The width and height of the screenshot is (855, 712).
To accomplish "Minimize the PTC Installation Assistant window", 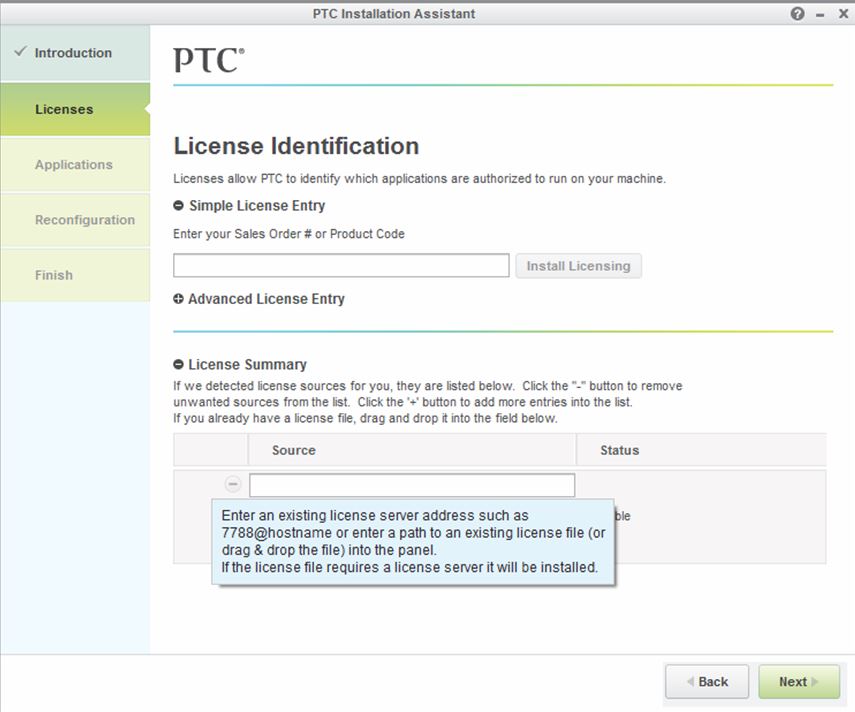I will click(820, 15).
